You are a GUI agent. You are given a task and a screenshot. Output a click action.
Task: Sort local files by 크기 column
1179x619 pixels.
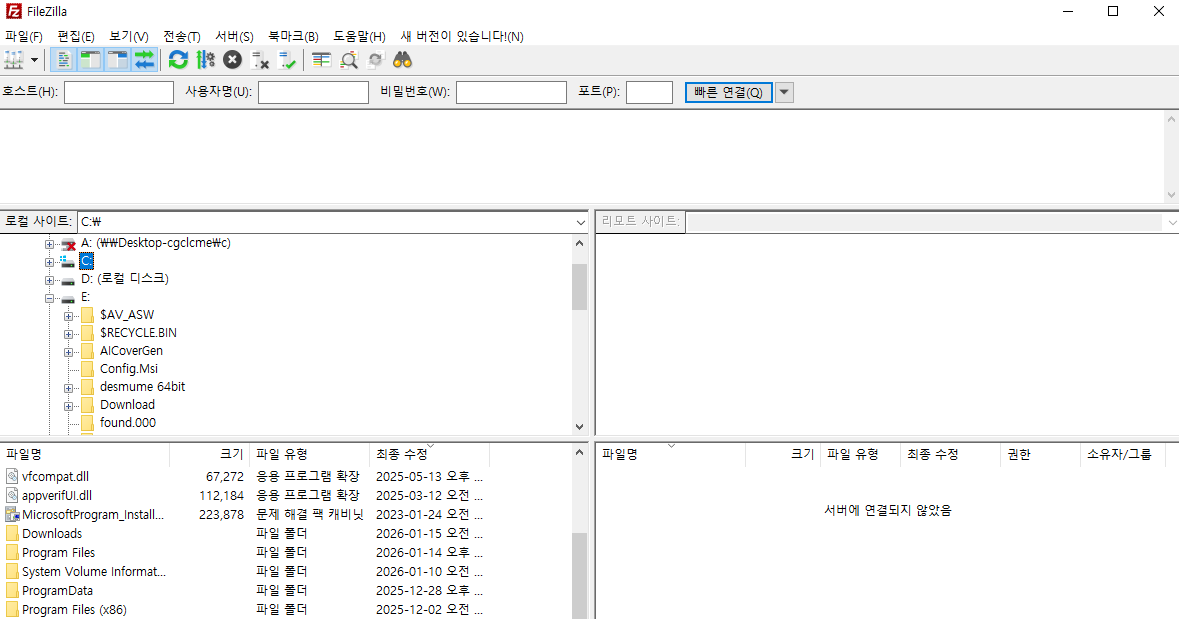tap(210, 454)
